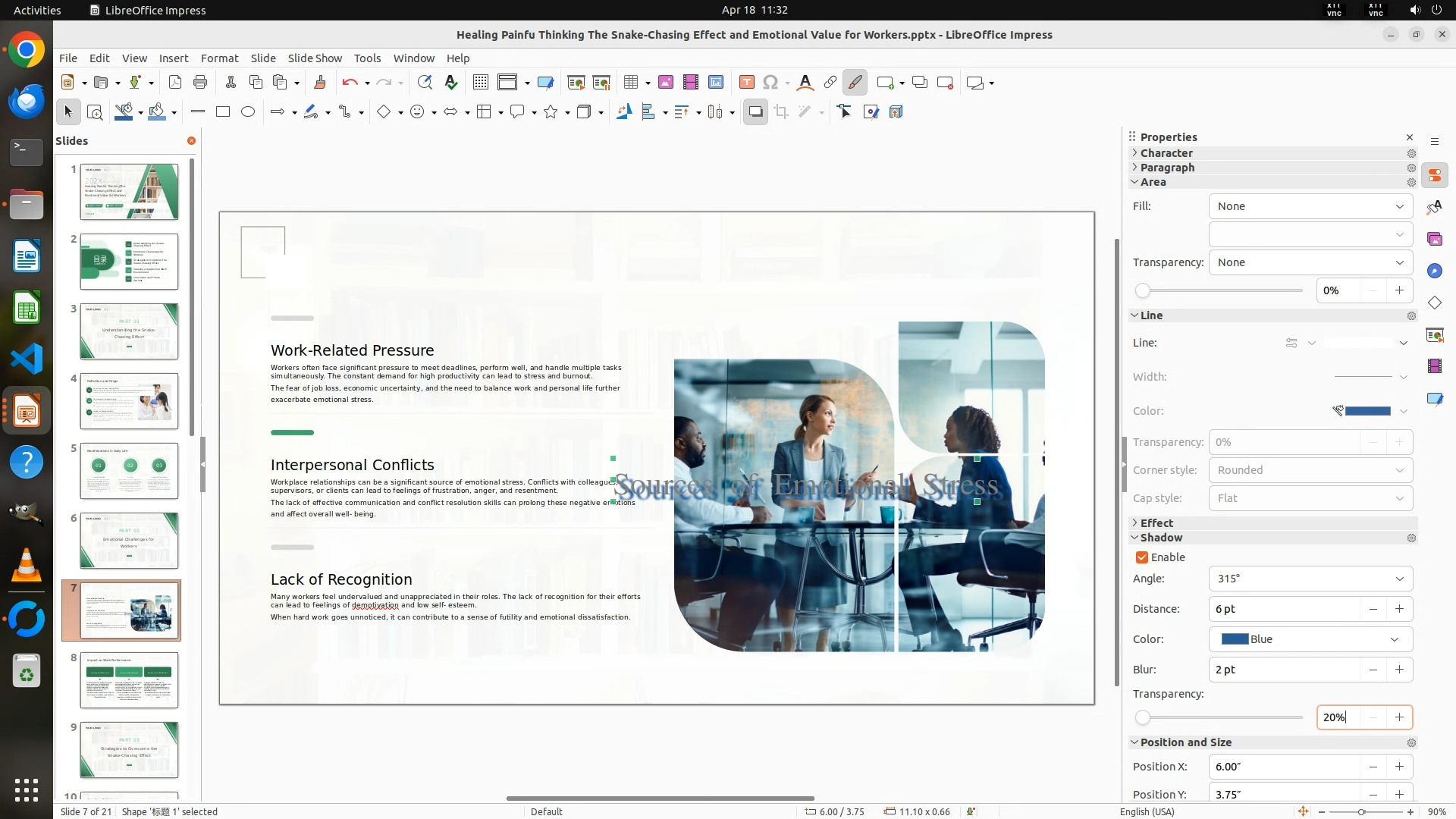Insert a table using toolbar icon
Viewport: 1456px width, 819px height.
point(631,83)
